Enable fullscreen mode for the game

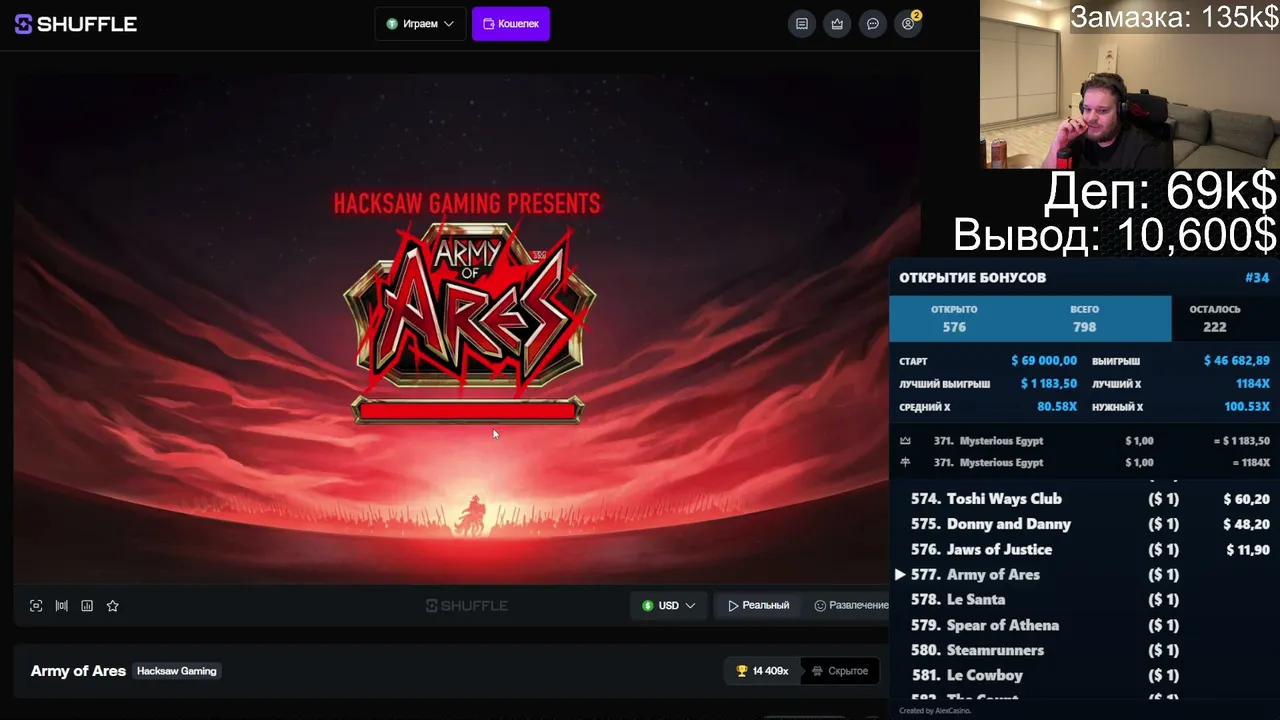click(36, 605)
